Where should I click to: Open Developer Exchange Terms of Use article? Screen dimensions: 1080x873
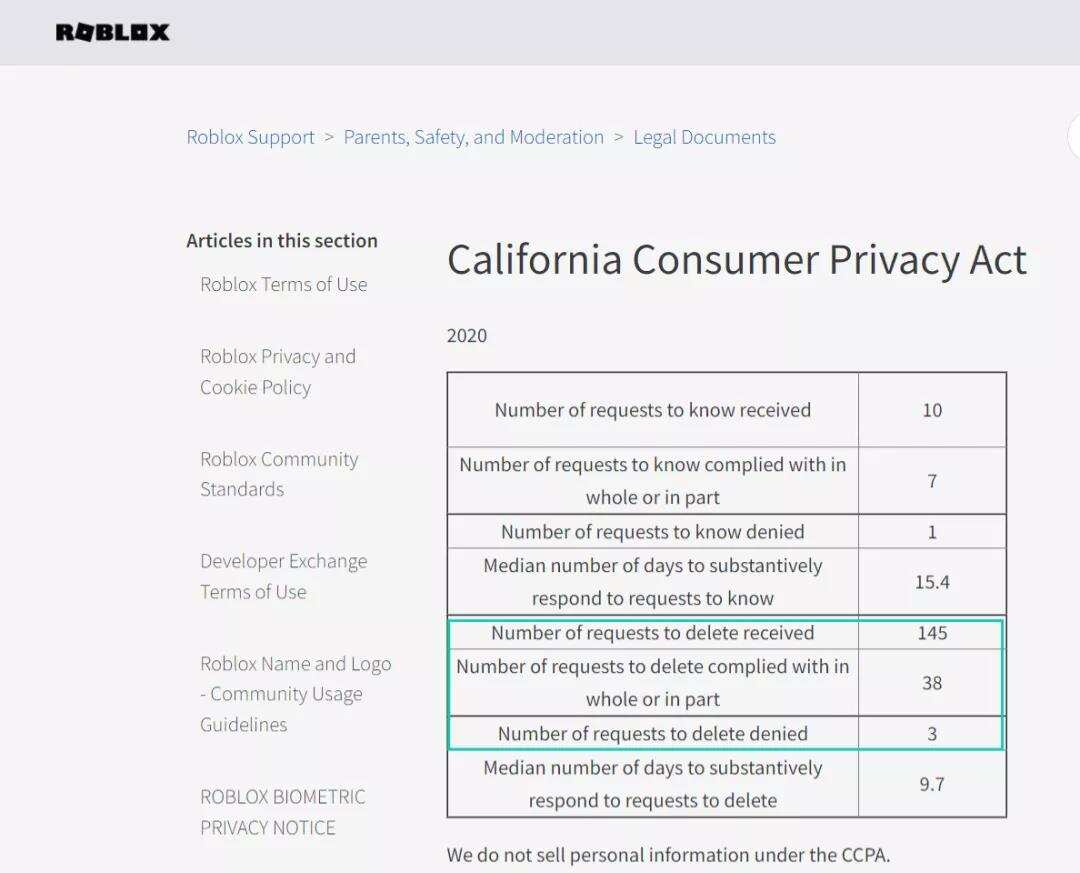pos(283,576)
